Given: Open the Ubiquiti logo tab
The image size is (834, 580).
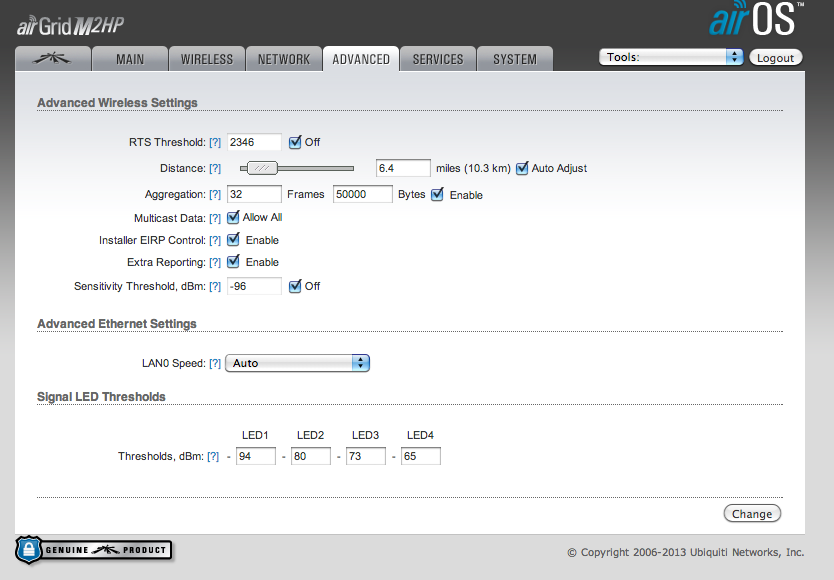Looking at the screenshot, I should click(x=53, y=59).
